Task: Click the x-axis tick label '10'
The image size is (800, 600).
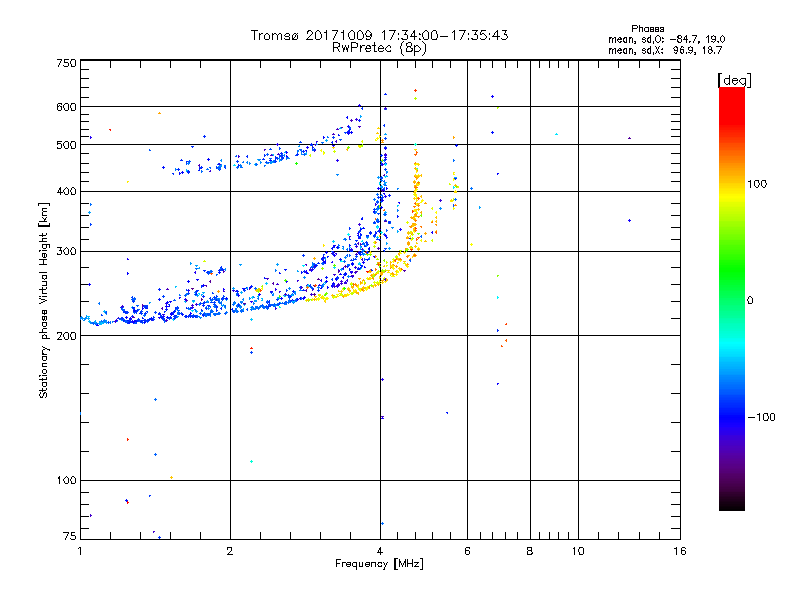Action: tap(578, 551)
